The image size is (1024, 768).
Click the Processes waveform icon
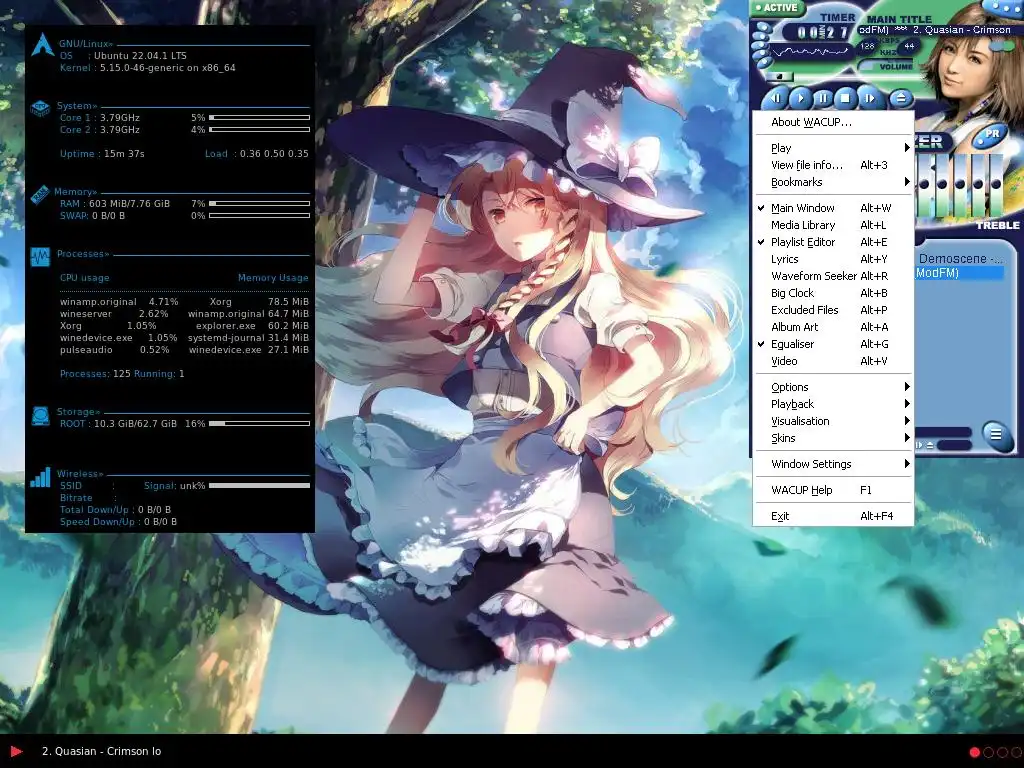pos(40,257)
